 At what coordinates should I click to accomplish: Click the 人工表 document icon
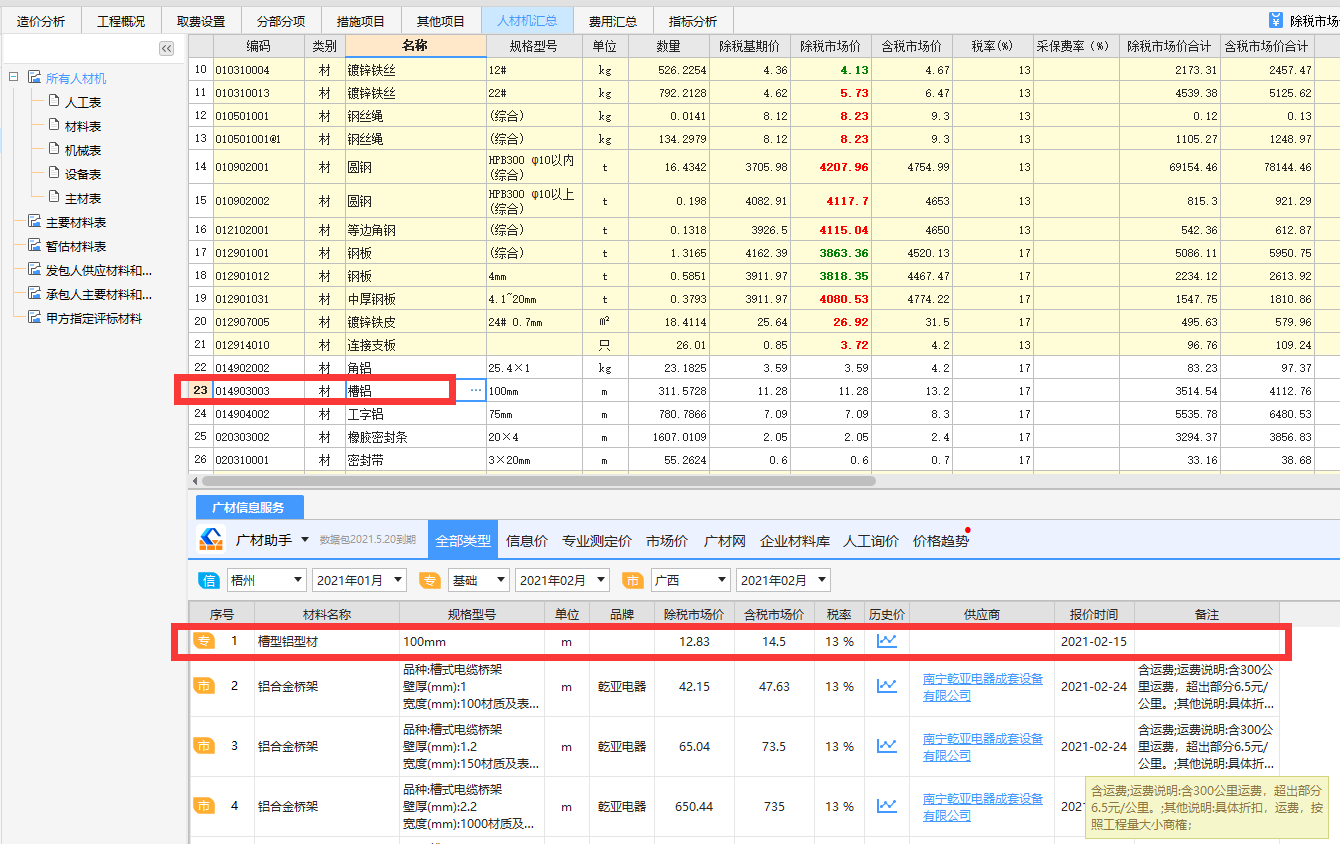54,101
